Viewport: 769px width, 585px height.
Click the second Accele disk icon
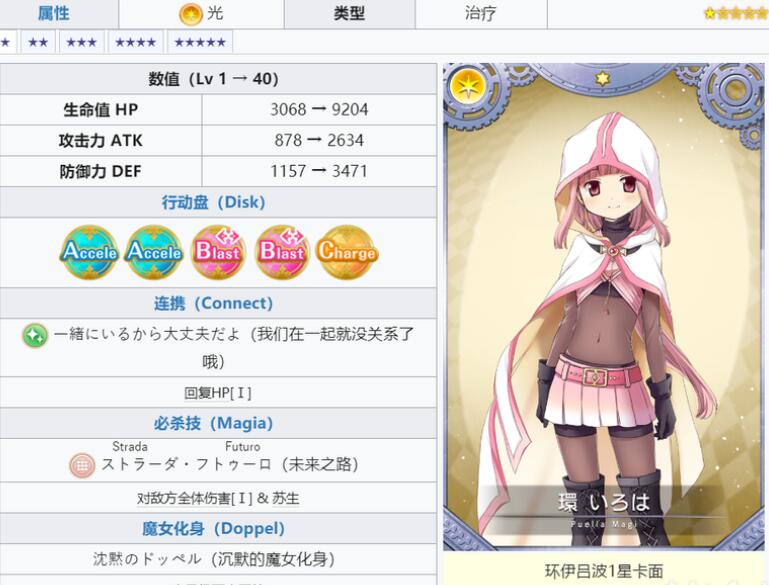[154, 252]
